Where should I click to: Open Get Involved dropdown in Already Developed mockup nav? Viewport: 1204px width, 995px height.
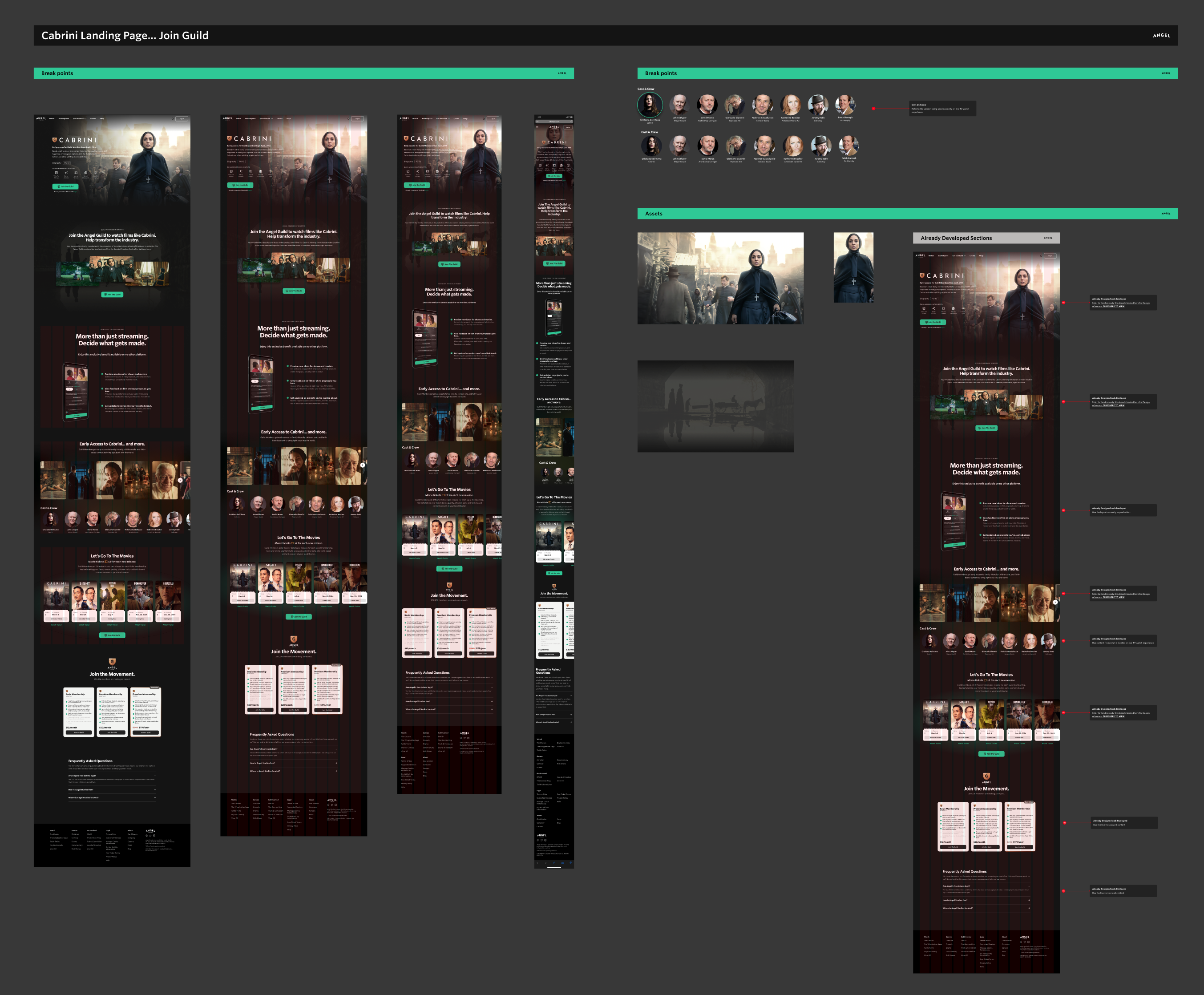click(959, 255)
